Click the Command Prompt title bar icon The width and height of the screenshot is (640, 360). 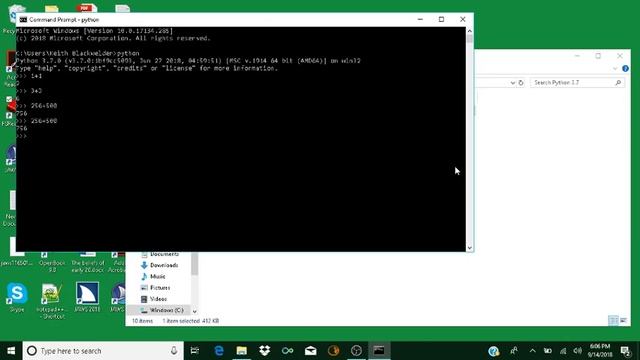click(23, 20)
